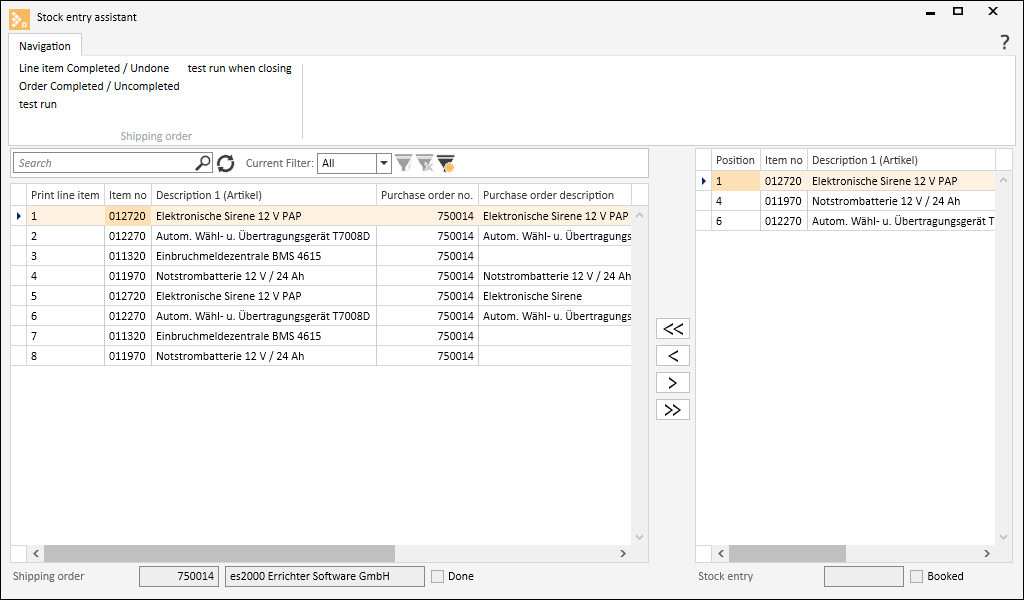Image resolution: width=1024 pixels, height=600 pixels.
Task: Focus the Search input field
Action: coord(104,163)
